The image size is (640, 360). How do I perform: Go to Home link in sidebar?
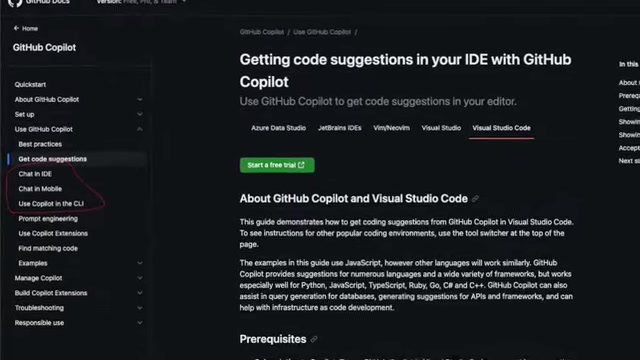[30, 29]
